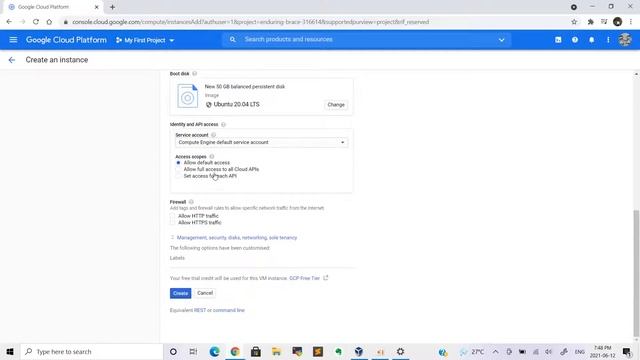Screen dimensions: 640x360
Task: Click the Access scopes help icon
Action: click(212, 157)
